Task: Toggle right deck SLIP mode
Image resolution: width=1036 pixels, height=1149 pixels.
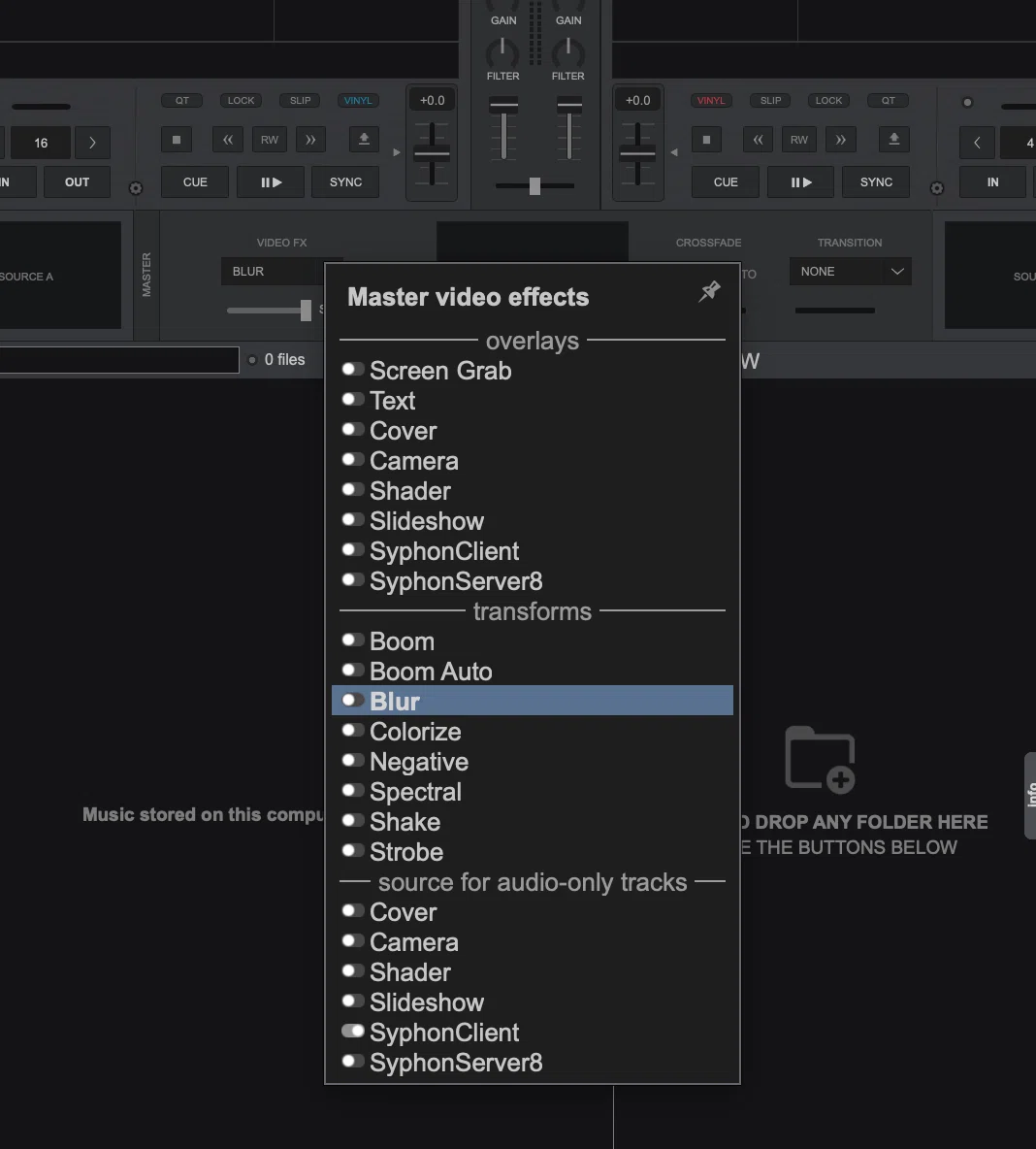Action: [x=771, y=100]
